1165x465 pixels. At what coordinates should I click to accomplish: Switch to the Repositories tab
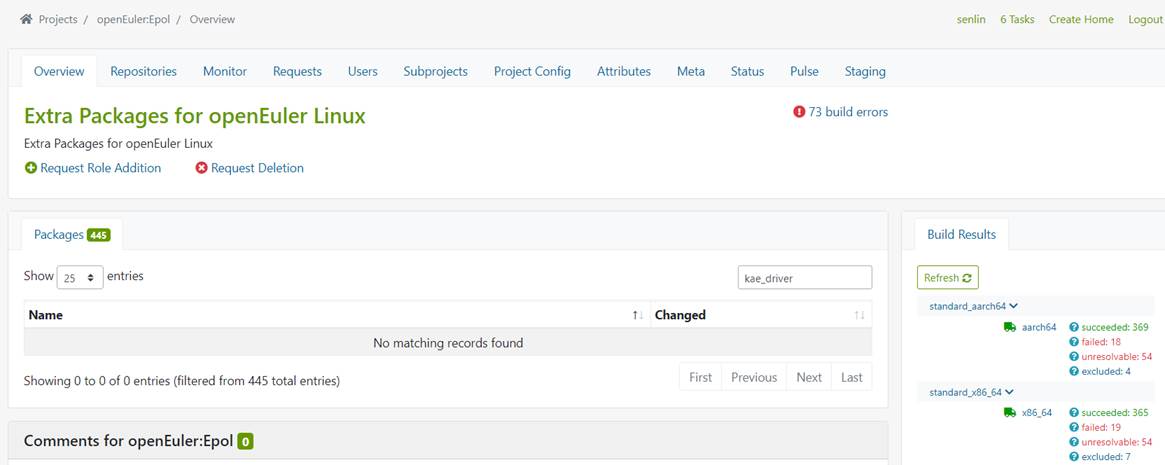[x=143, y=71]
